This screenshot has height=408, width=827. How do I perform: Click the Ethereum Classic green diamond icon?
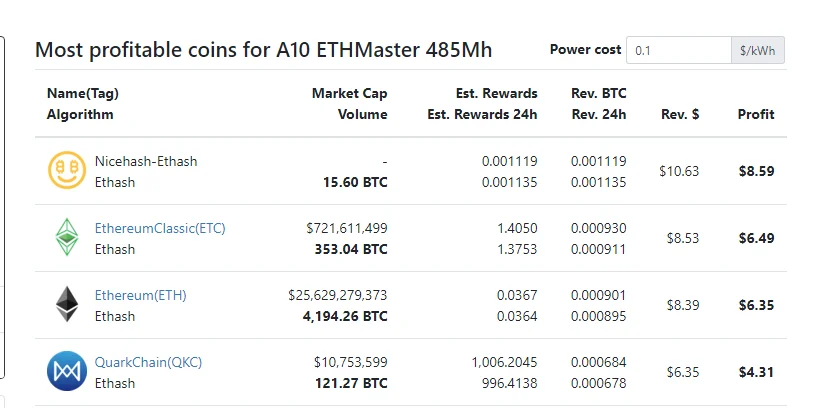pyautogui.click(x=67, y=238)
